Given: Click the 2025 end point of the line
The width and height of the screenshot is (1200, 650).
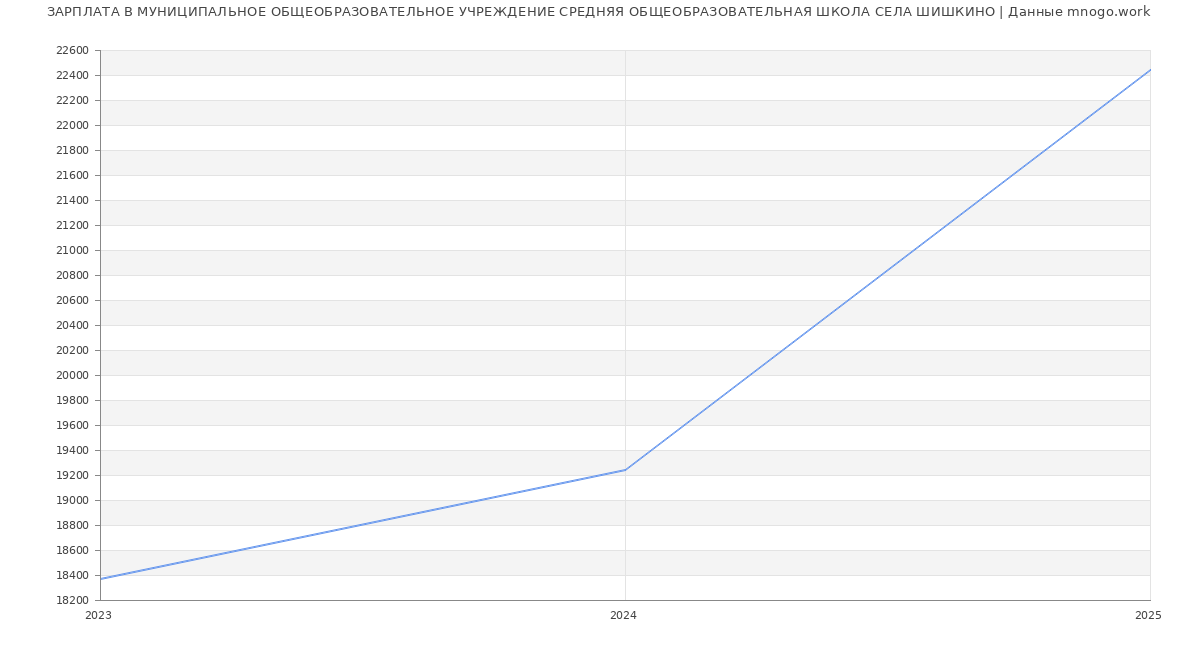Looking at the screenshot, I should (x=1149, y=70).
